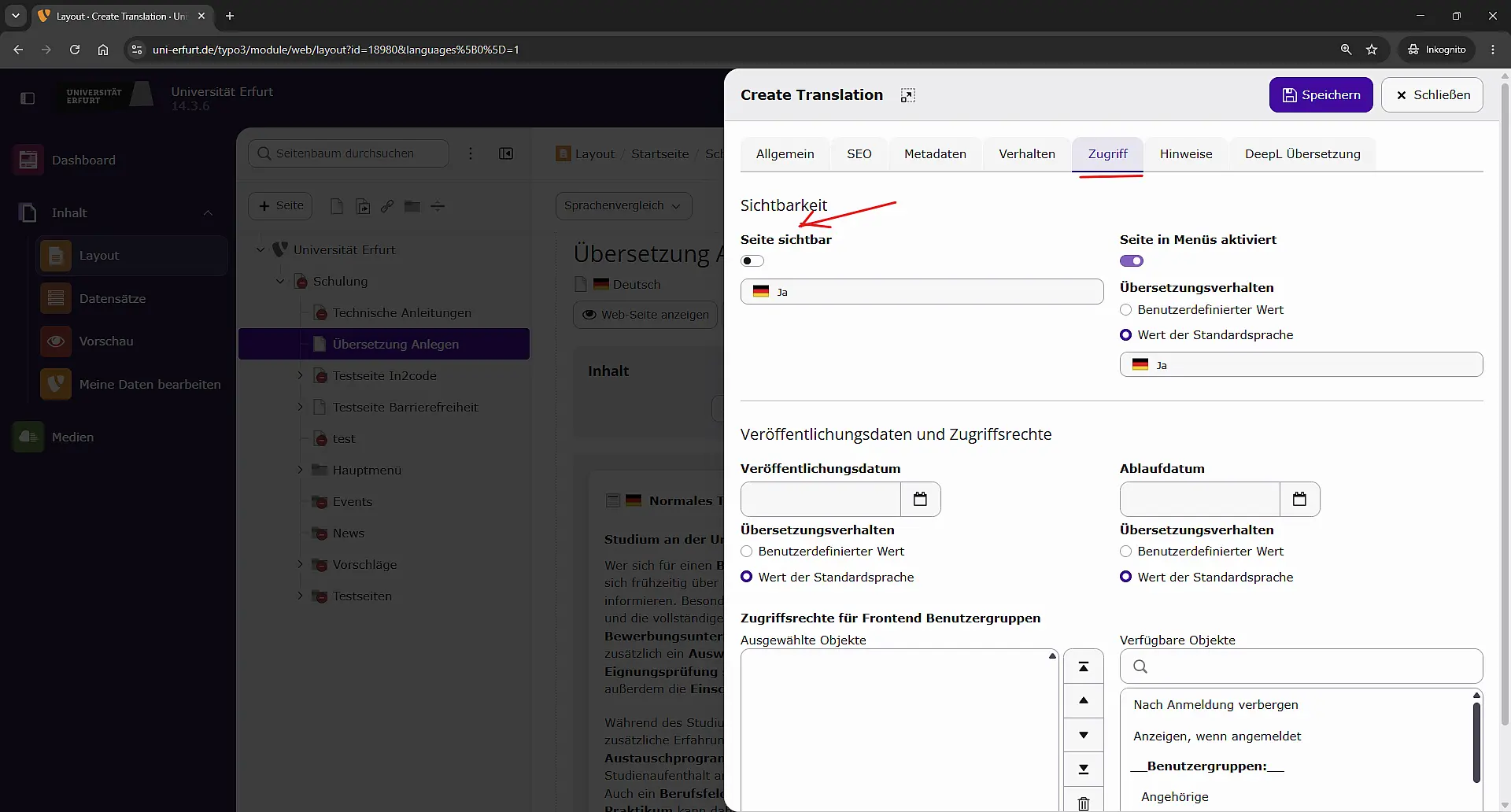Viewport: 1511px width, 812px height.
Task: Choose 'Anzeigen, wenn angemeldet' option
Action: pyautogui.click(x=1217, y=736)
